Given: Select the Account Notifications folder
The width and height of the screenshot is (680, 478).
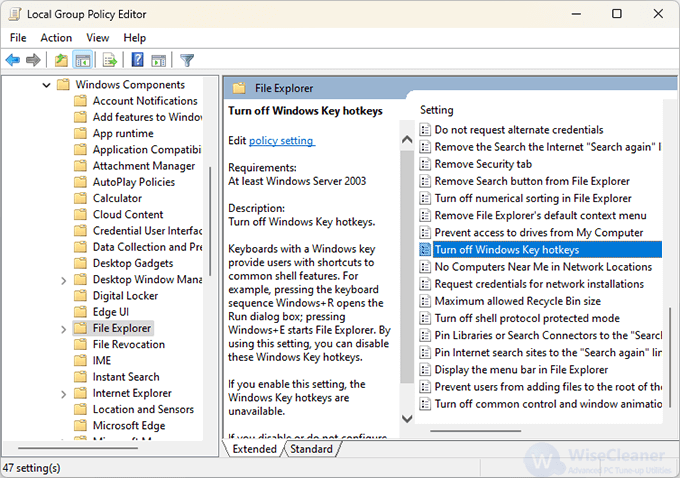Looking at the screenshot, I should click(x=145, y=101).
